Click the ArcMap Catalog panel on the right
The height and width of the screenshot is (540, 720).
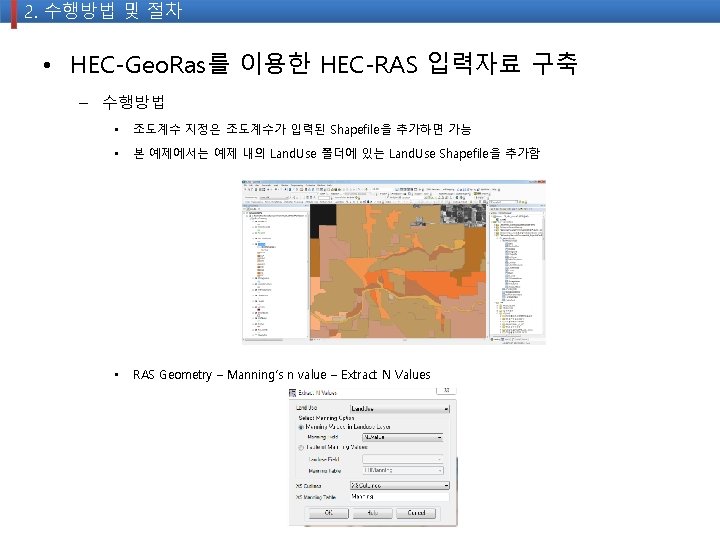pos(517,273)
